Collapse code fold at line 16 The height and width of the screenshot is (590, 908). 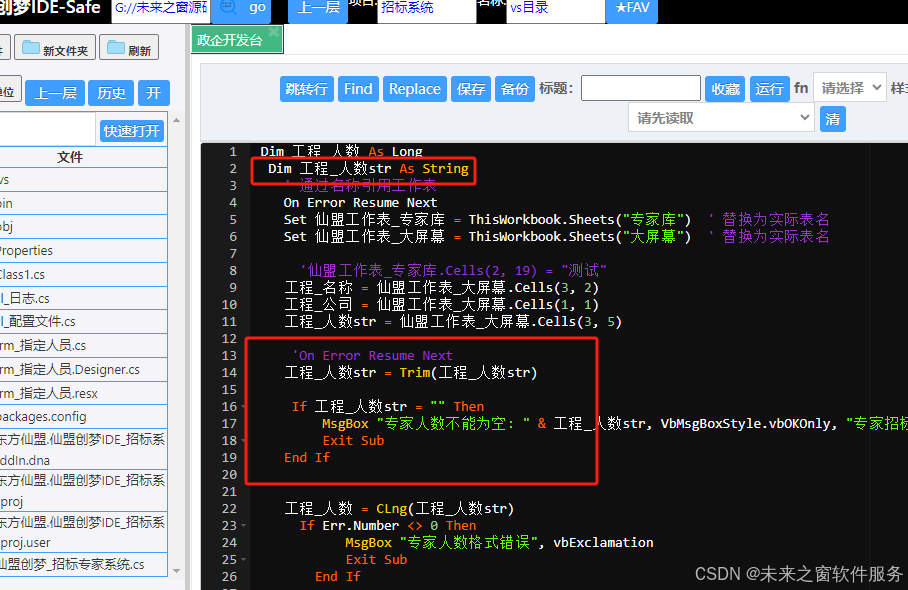243,407
